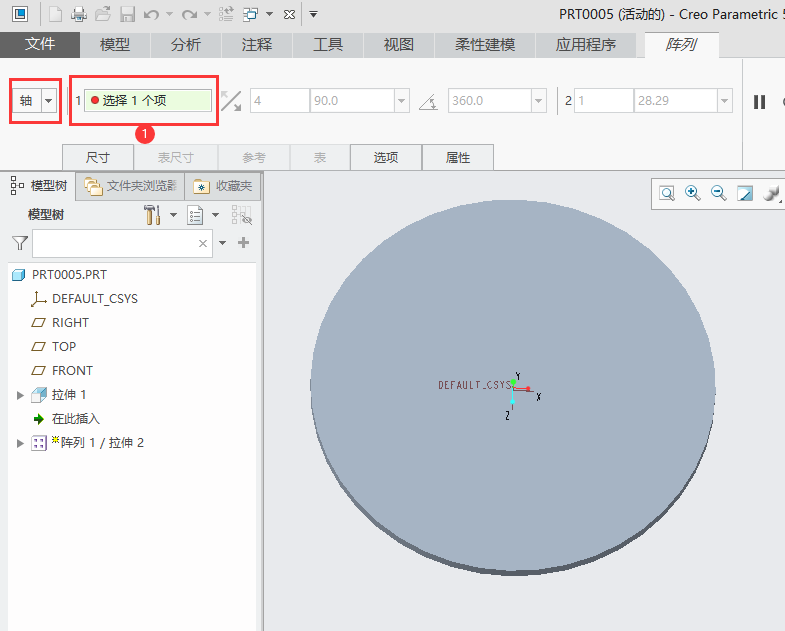Select the 文件夹浏览器 navigator tab
This screenshot has width=785, height=631.
pyautogui.click(x=130, y=186)
